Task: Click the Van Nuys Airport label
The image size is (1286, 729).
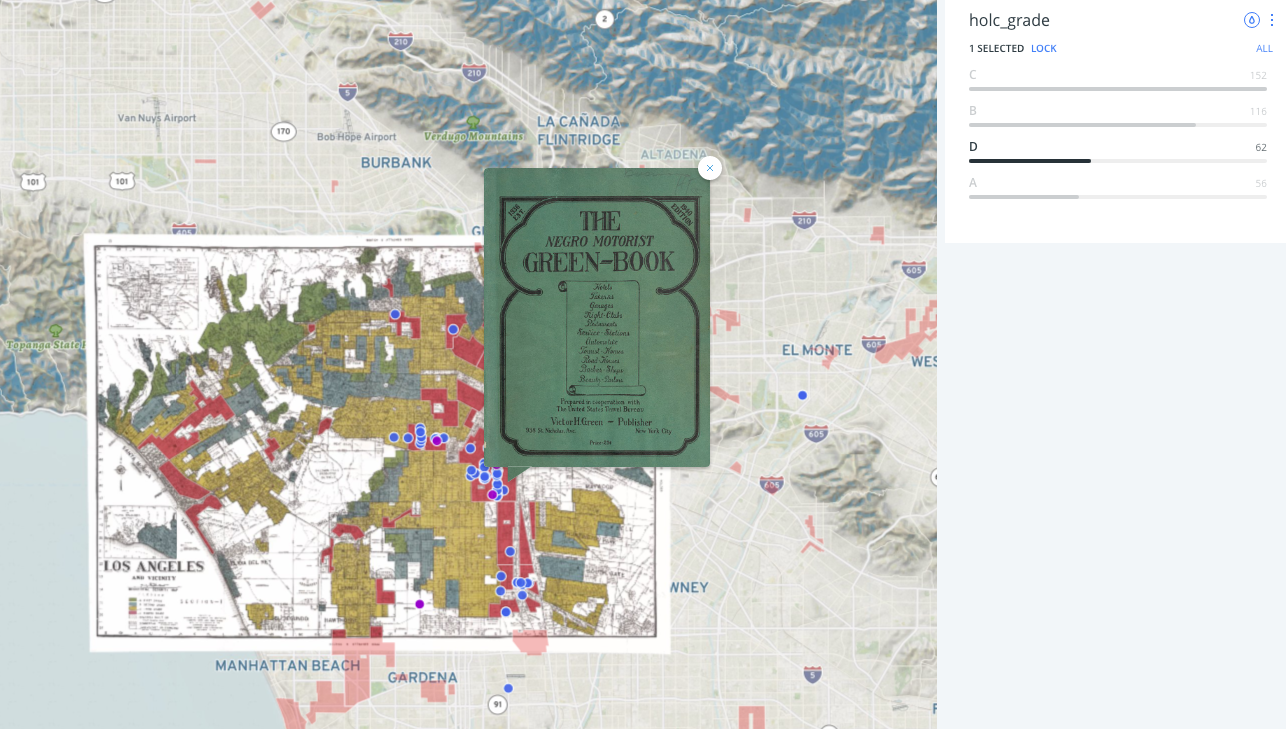Action: point(156,118)
